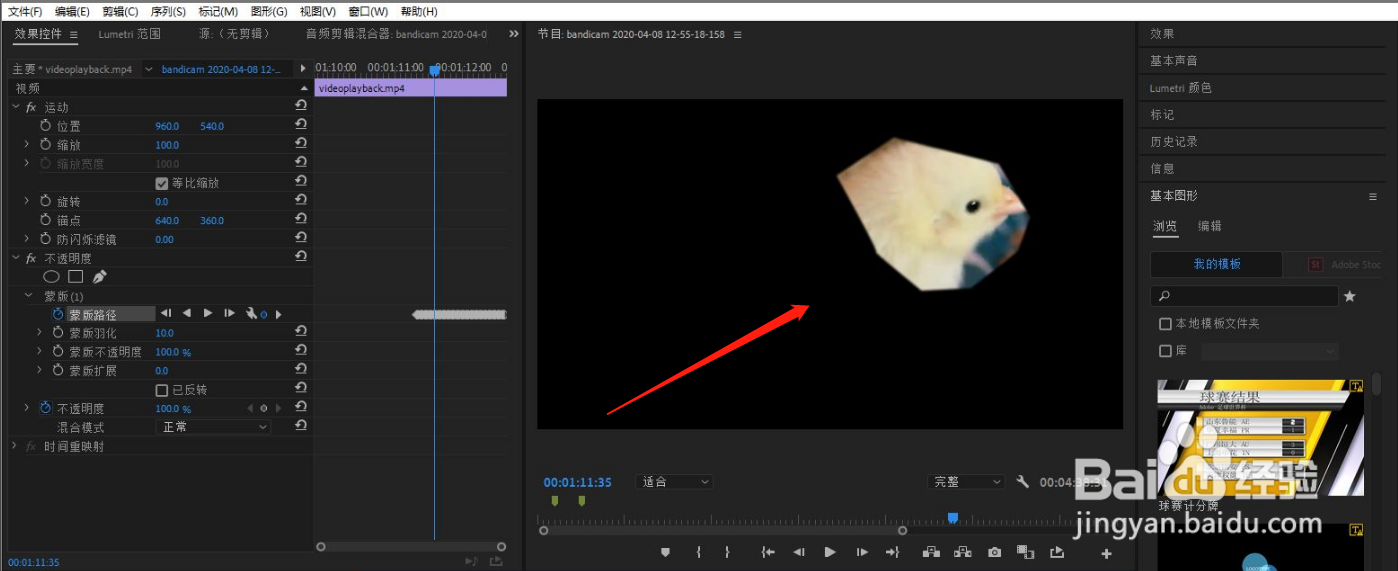Reset the 位置 parameter
1398x571 pixels.
pos(301,125)
